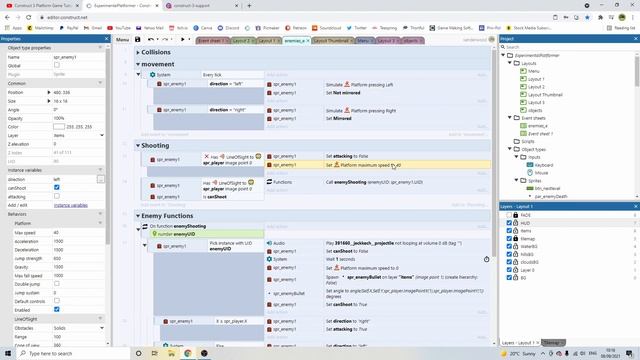Collapse the Layouts folder in Project tree

(510, 63)
